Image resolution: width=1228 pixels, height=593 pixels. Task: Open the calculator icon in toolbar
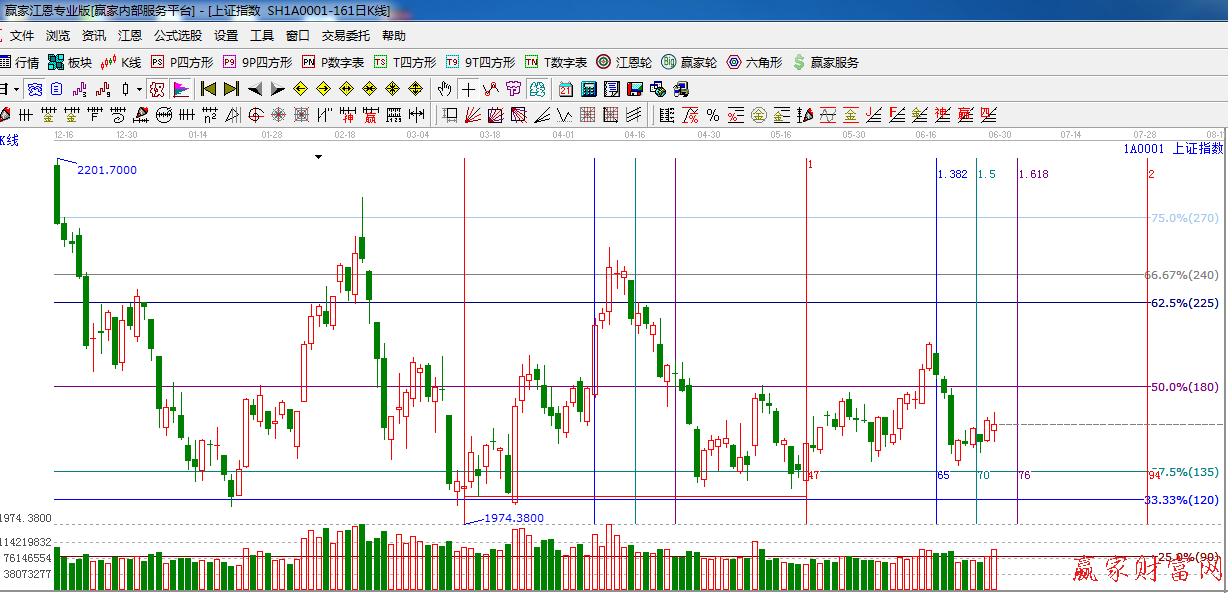click(x=589, y=89)
